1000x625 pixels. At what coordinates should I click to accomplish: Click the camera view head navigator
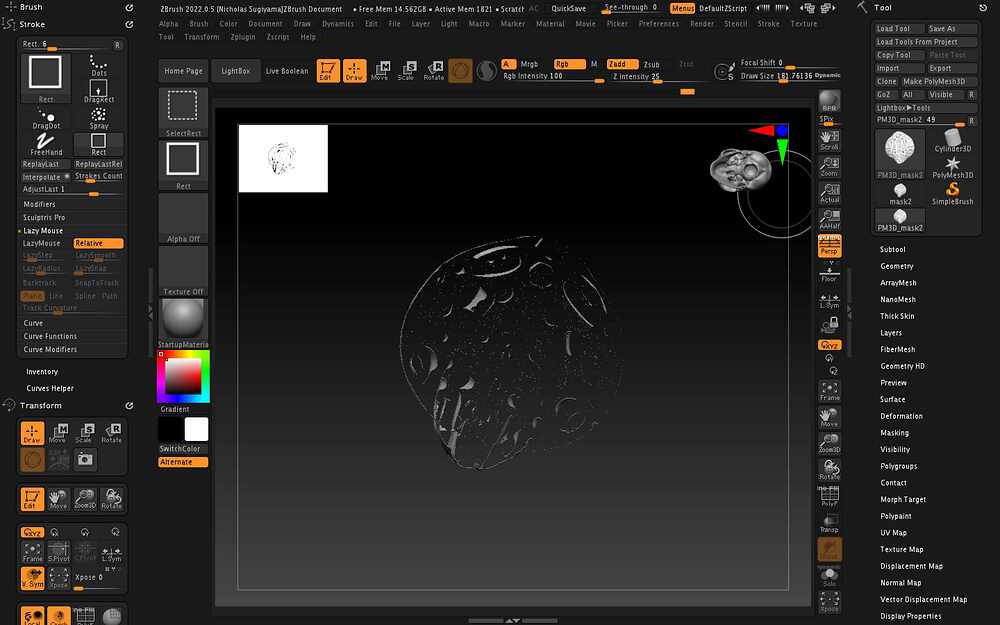tap(741, 170)
